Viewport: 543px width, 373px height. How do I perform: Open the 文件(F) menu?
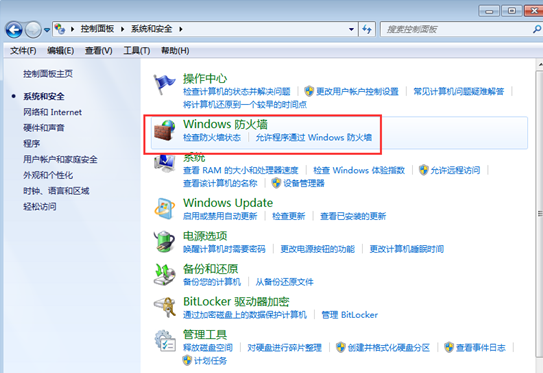[x=23, y=51]
